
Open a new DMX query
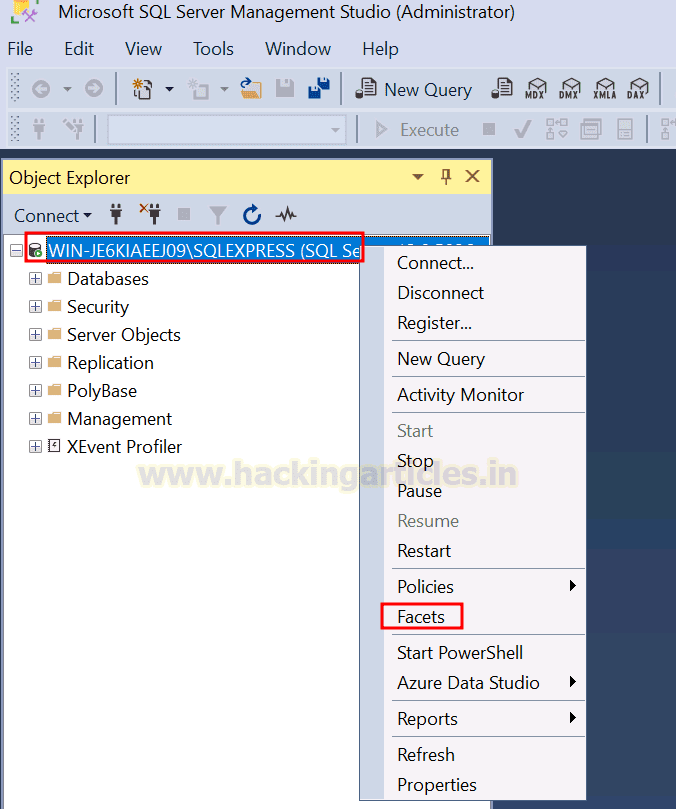(x=570, y=89)
